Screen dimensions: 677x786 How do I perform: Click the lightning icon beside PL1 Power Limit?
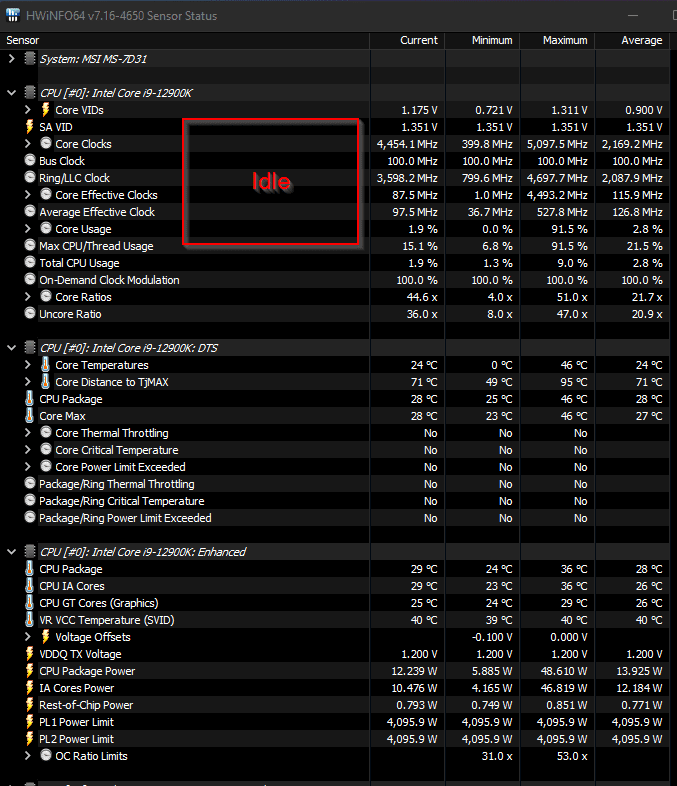click(x=30, y=722)
